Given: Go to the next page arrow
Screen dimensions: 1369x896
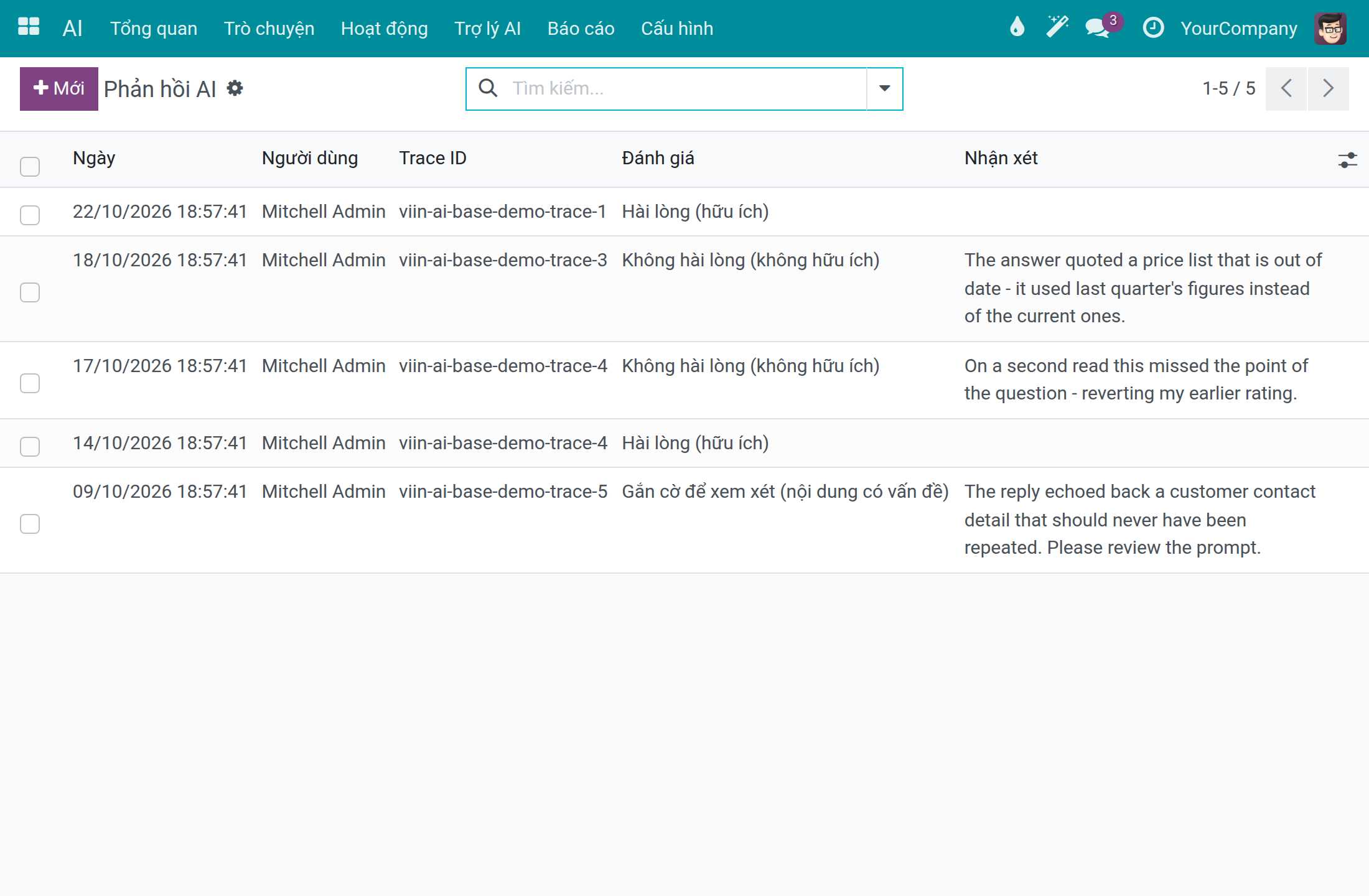Looking at the screenshot, I should coord(1328,88).
